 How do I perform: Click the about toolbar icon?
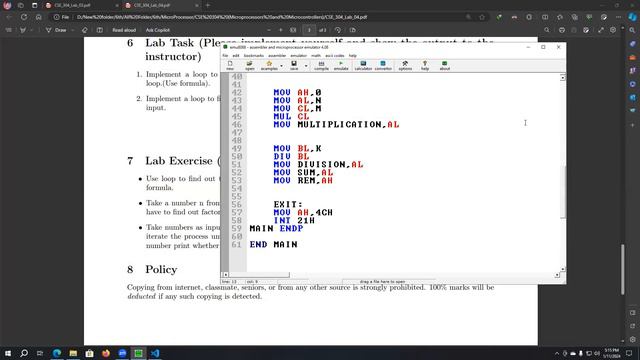444,65
